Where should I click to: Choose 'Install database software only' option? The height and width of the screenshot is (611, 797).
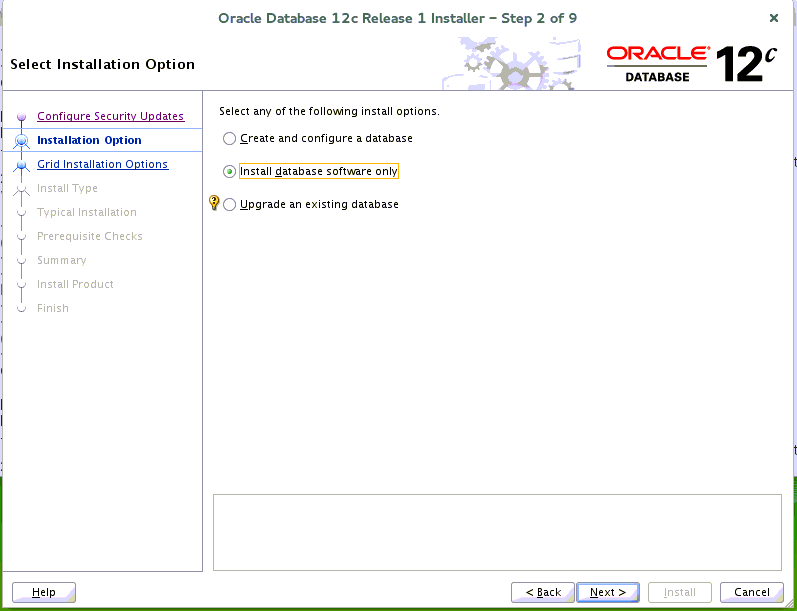point(230,172)
